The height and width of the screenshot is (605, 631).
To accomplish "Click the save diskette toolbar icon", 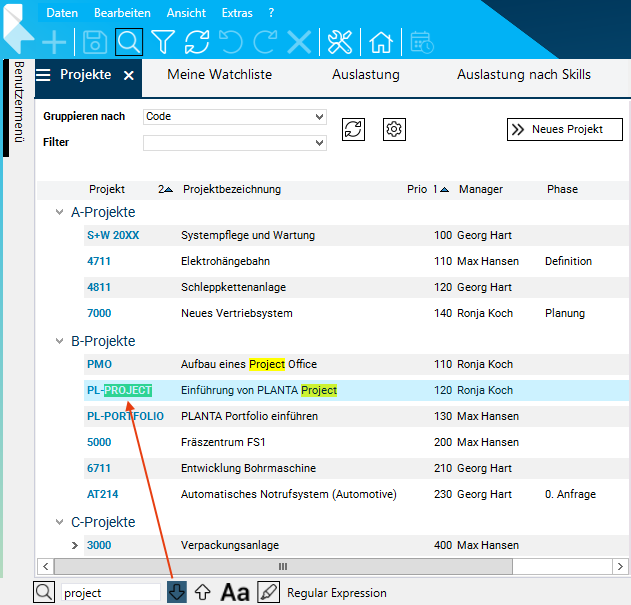I will 95,42.
